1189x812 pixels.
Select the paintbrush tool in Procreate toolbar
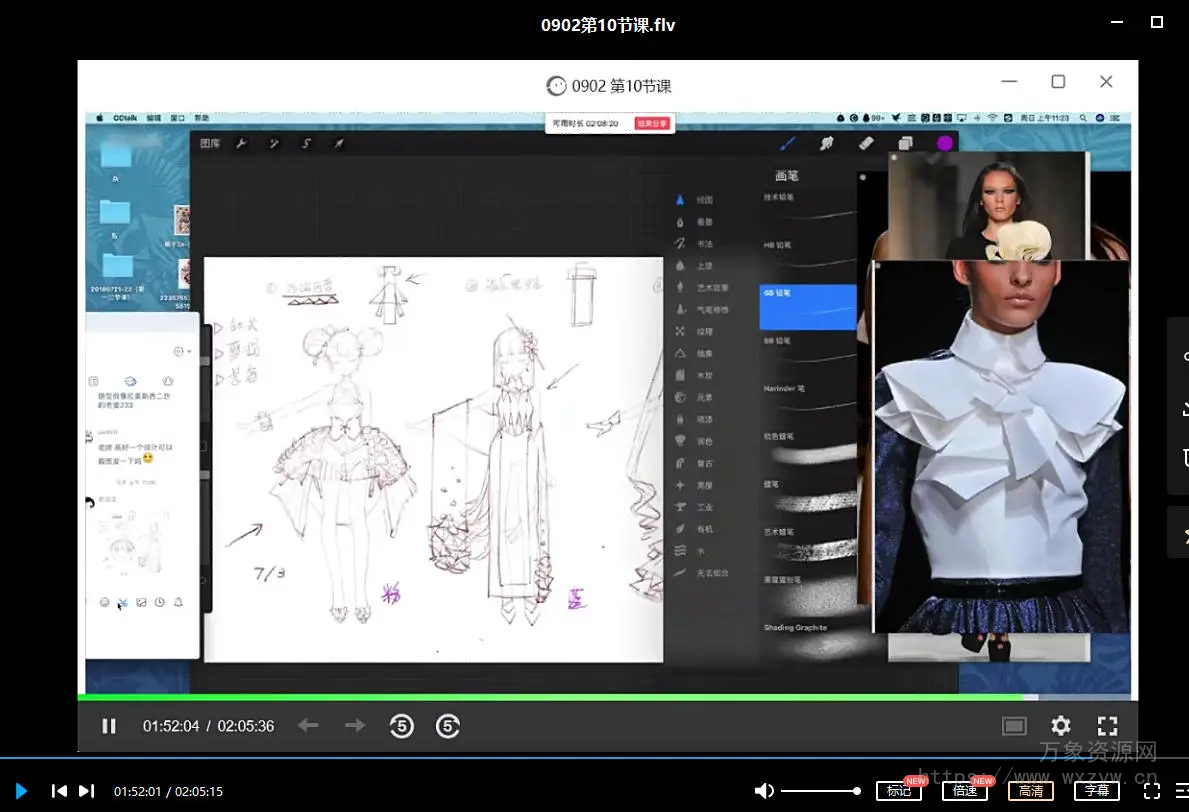coord(787,143)
